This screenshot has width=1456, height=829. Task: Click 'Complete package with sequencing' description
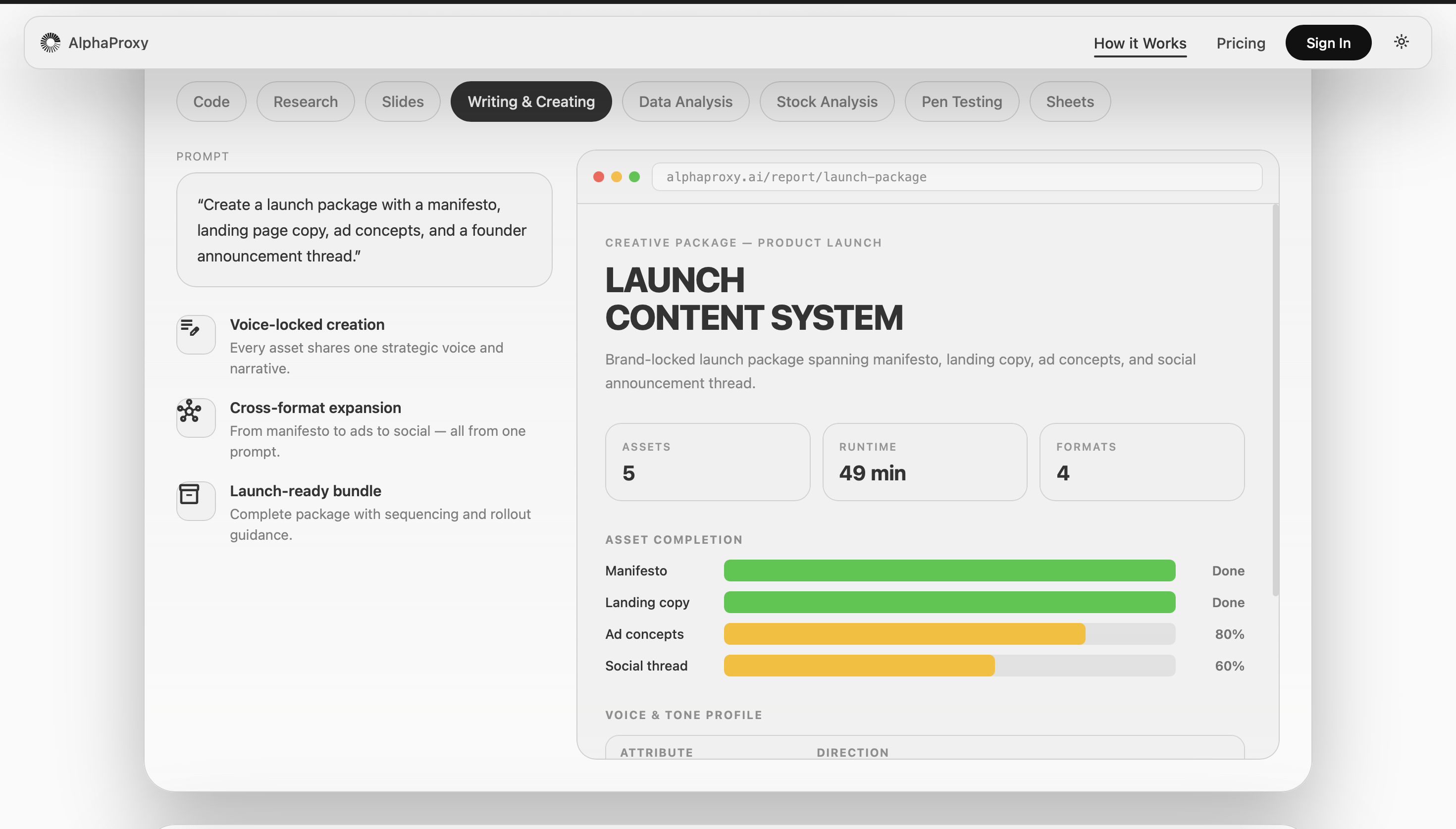click(380, 524)
